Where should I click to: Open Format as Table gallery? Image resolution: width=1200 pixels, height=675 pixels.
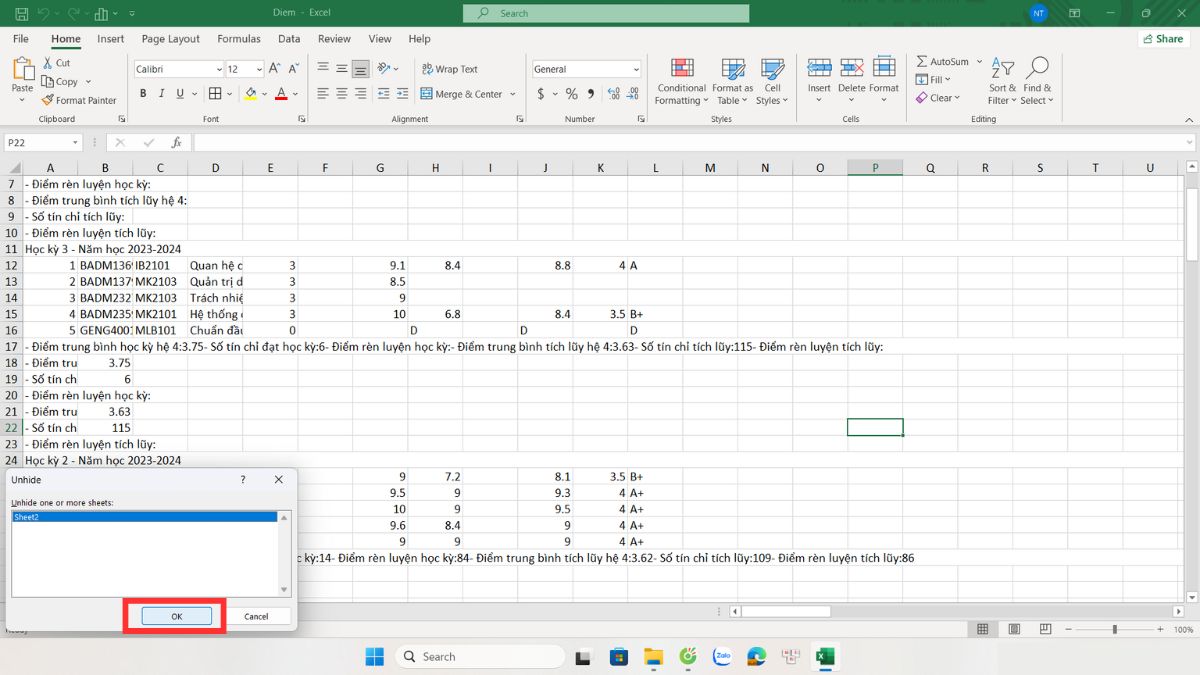tap(732, 82)
